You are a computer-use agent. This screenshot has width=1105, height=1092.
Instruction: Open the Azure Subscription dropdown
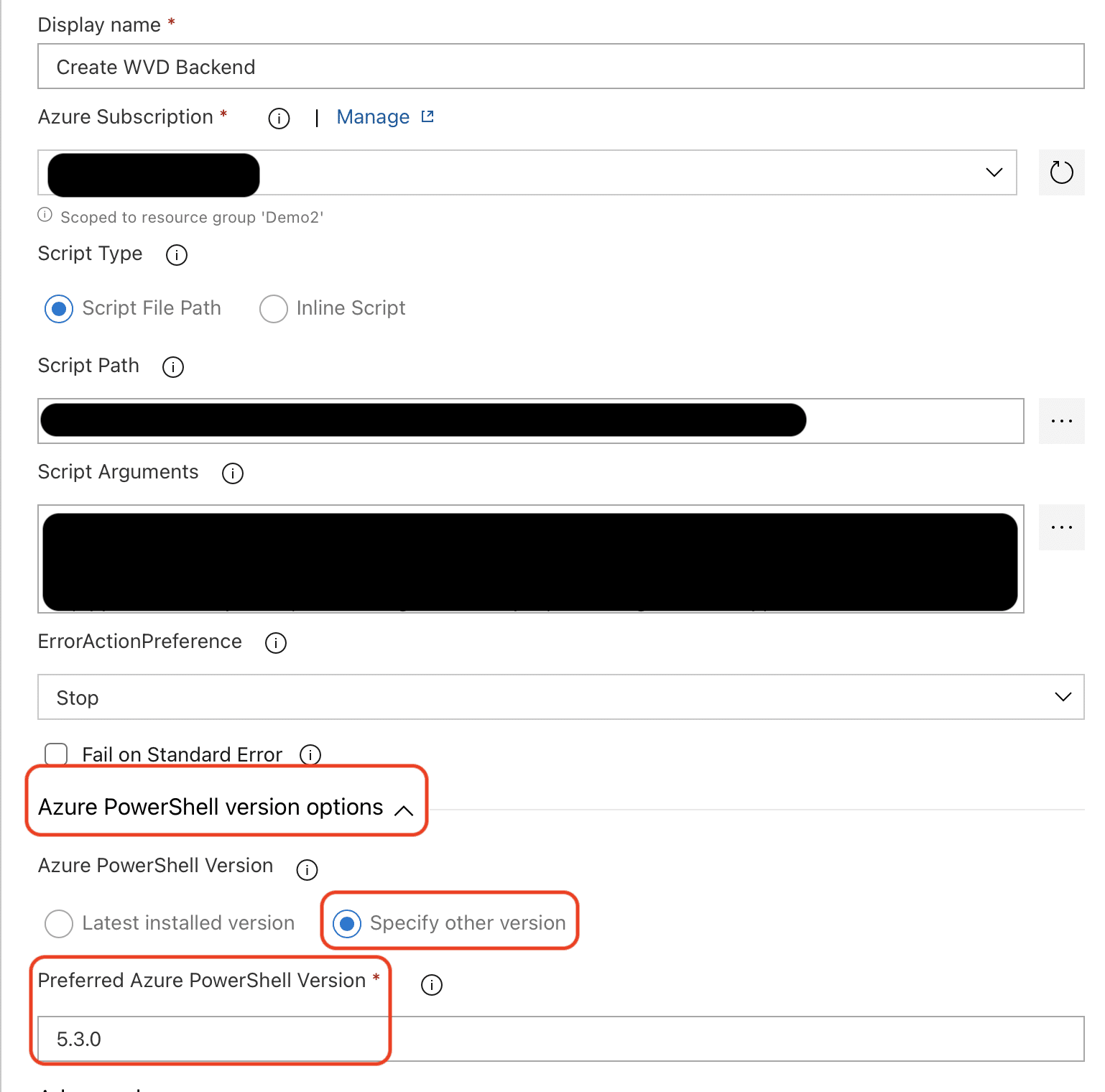tap(994, 172)
